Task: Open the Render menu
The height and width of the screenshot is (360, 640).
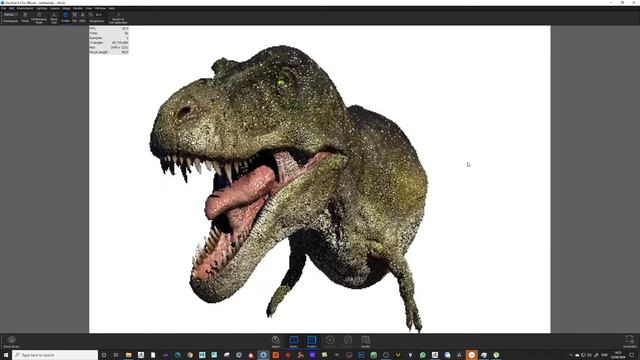Action: click(x=78, y=8)
